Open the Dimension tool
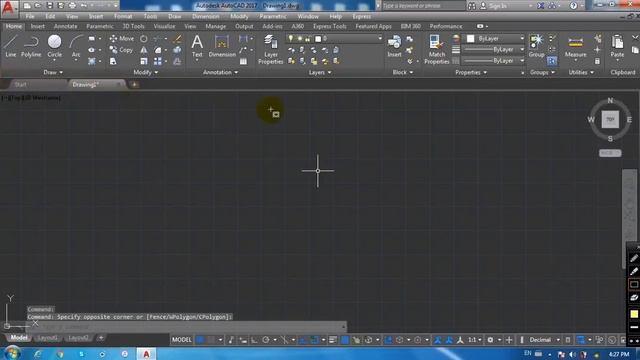640x360 pixels. point(222,46)
